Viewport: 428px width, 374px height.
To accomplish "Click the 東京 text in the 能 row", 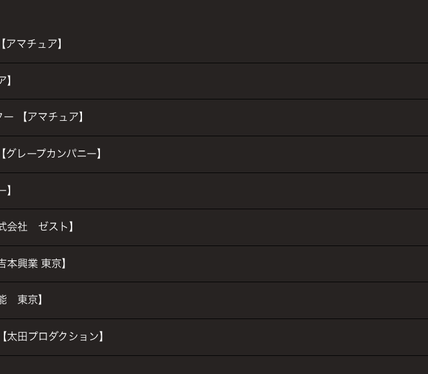I will tap(28, 300).
